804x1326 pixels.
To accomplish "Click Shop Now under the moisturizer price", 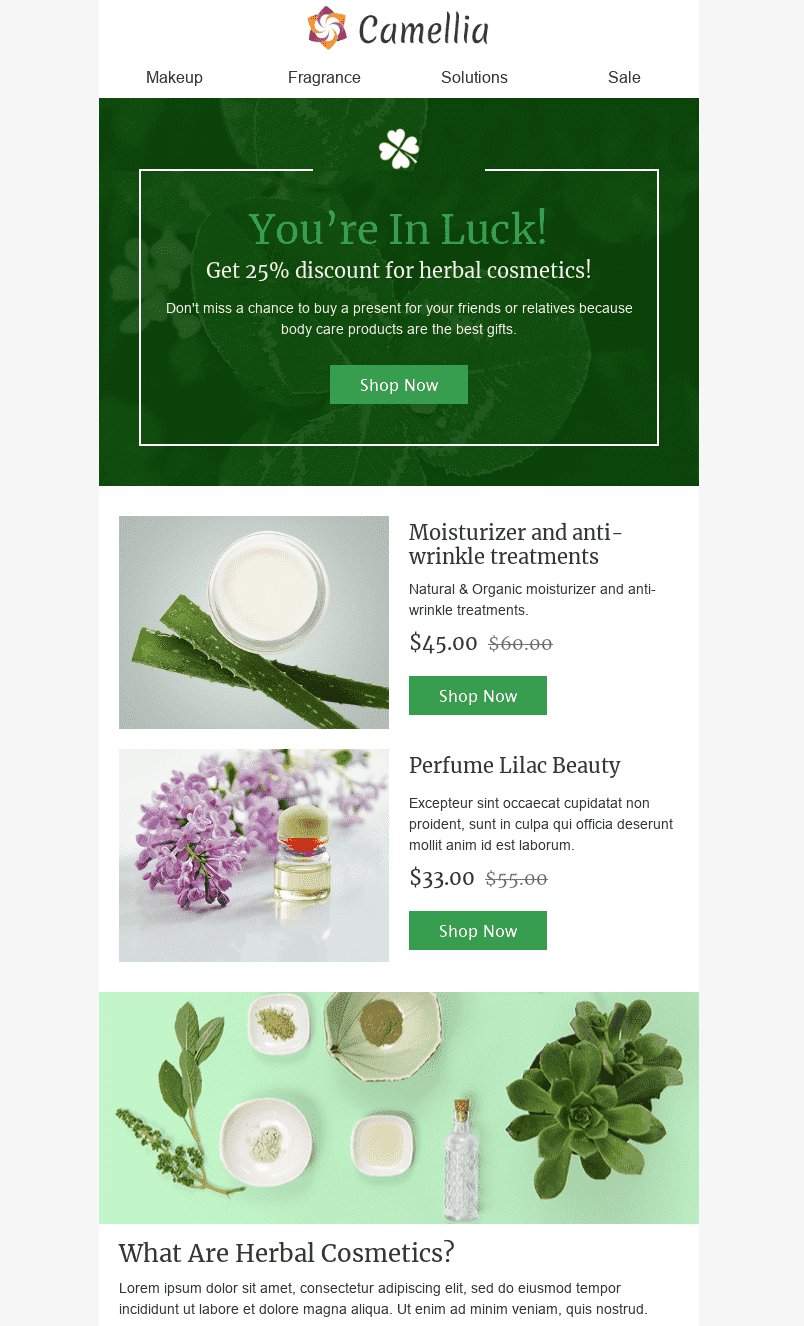I will (x=478, y=696).
